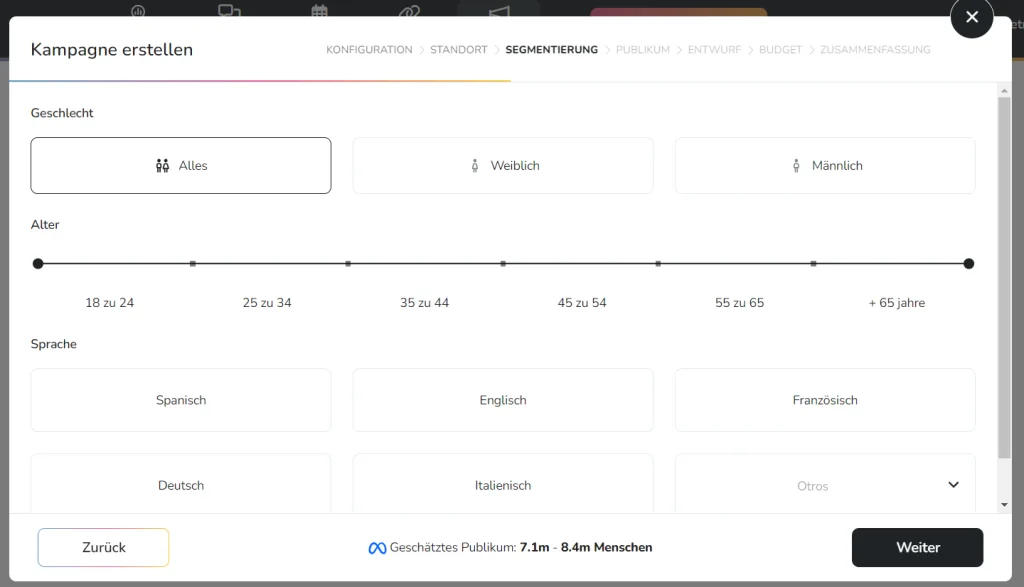Open the PUBLIKUM step
1024x587 pixels.
click(642, 49)
